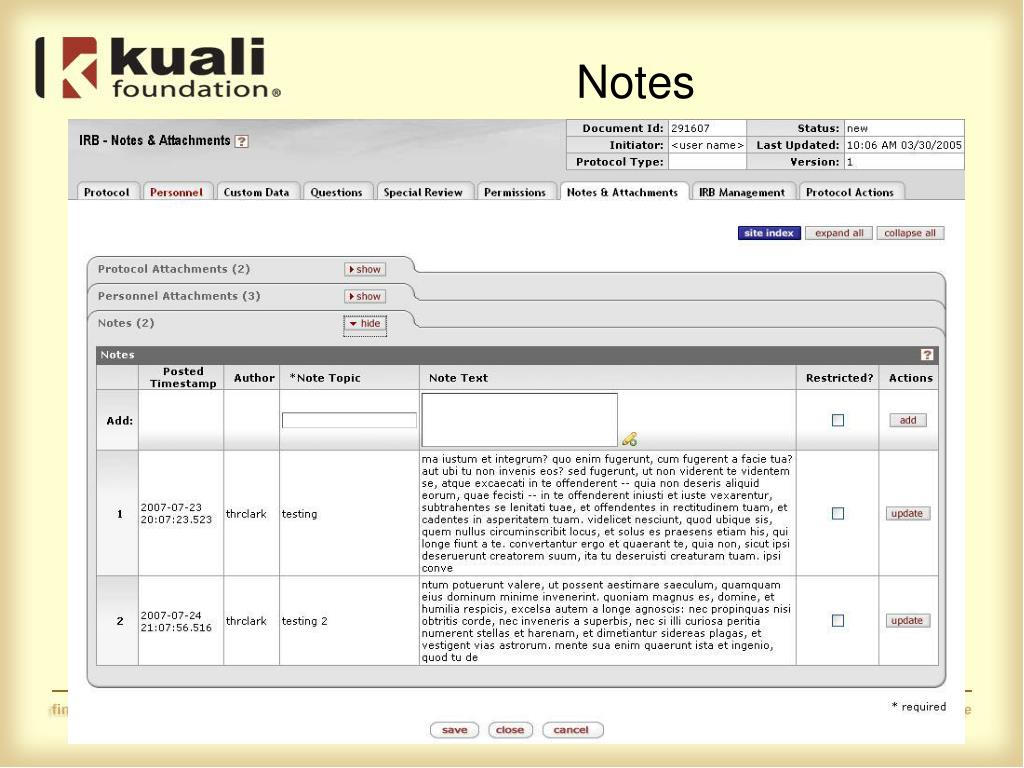This screenshot has width=1024, height=768.
Task: Hide the Notes (2) section
Action: (365, 323)
